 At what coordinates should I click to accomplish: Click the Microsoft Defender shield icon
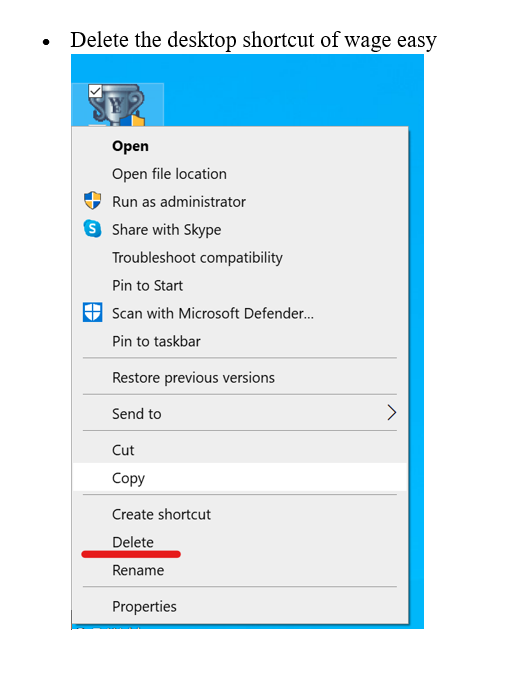[92, 312]
